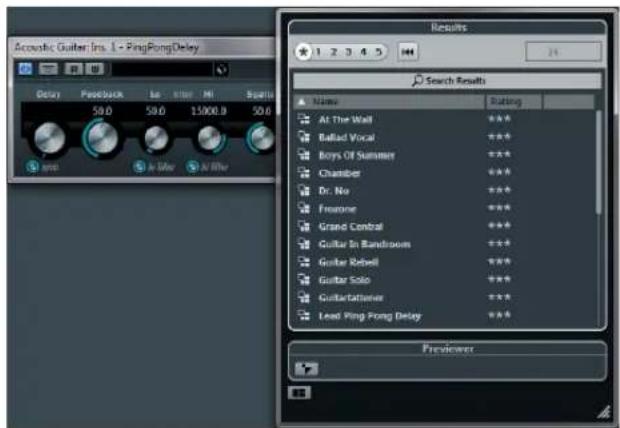
Task: Click the folder icon in the Previewer section
Action: click(x=306, y=369)
